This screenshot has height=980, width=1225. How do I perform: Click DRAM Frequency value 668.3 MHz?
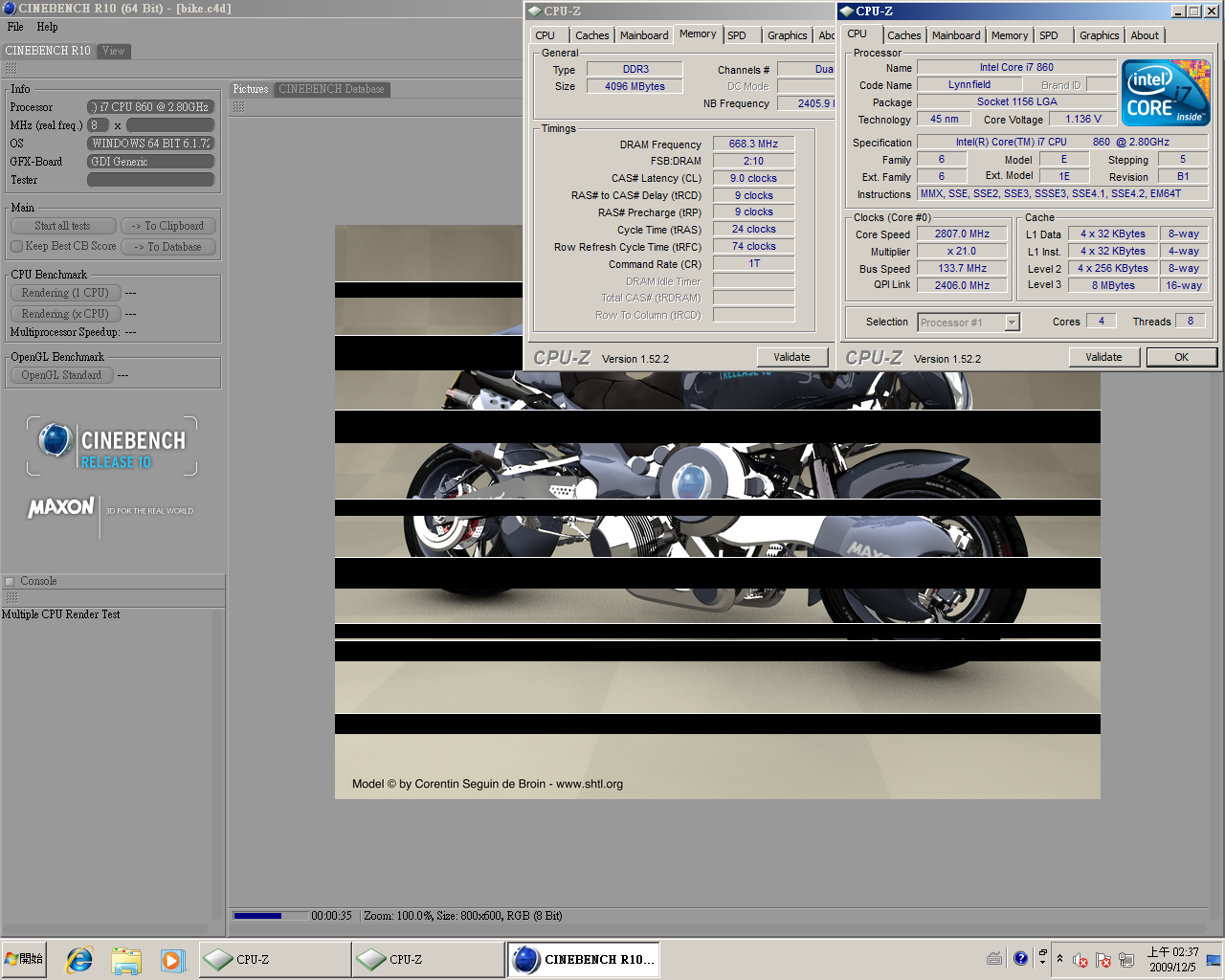click(753, 144)
